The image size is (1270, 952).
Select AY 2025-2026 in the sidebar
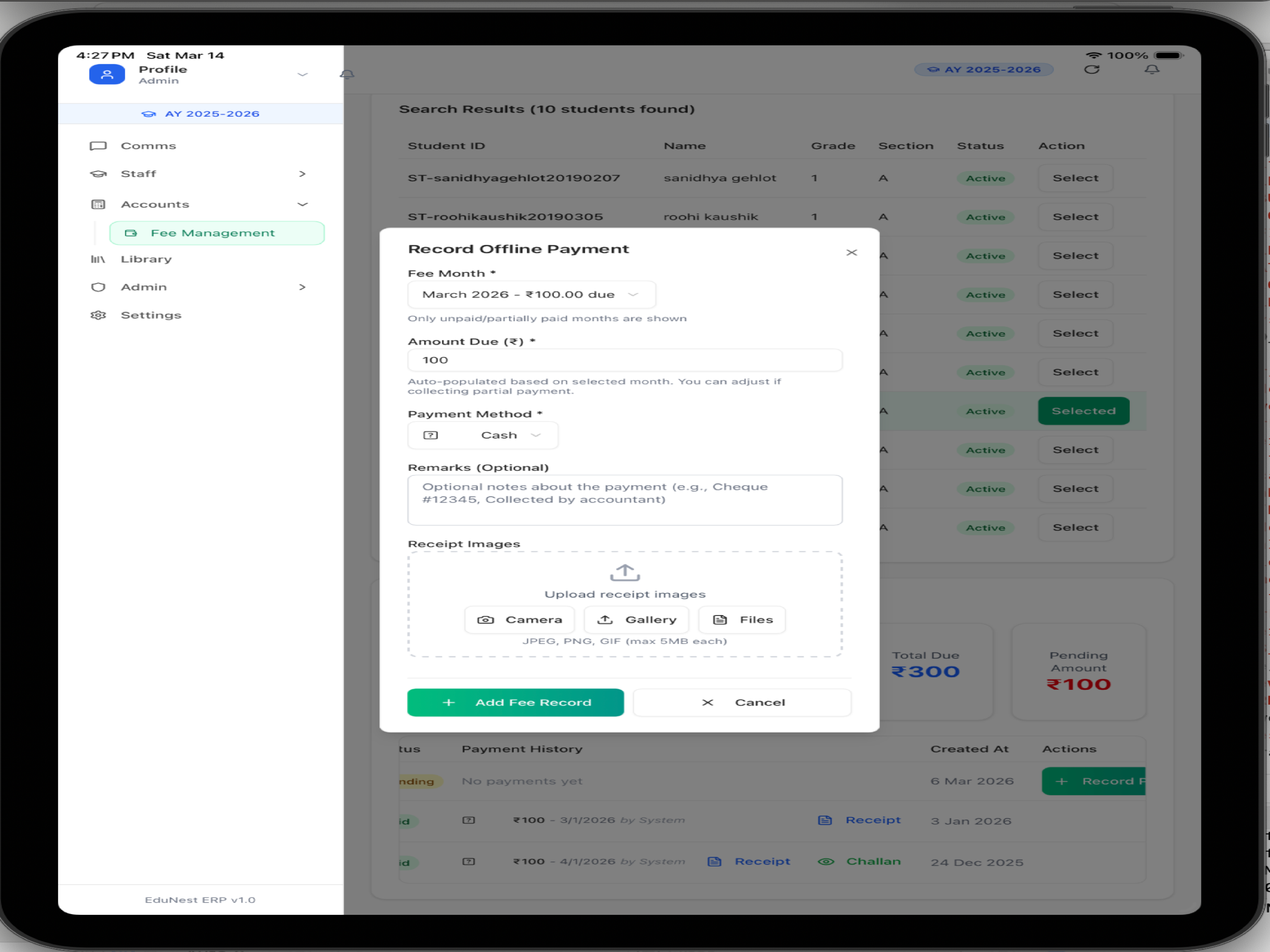[x=200, y=114]
